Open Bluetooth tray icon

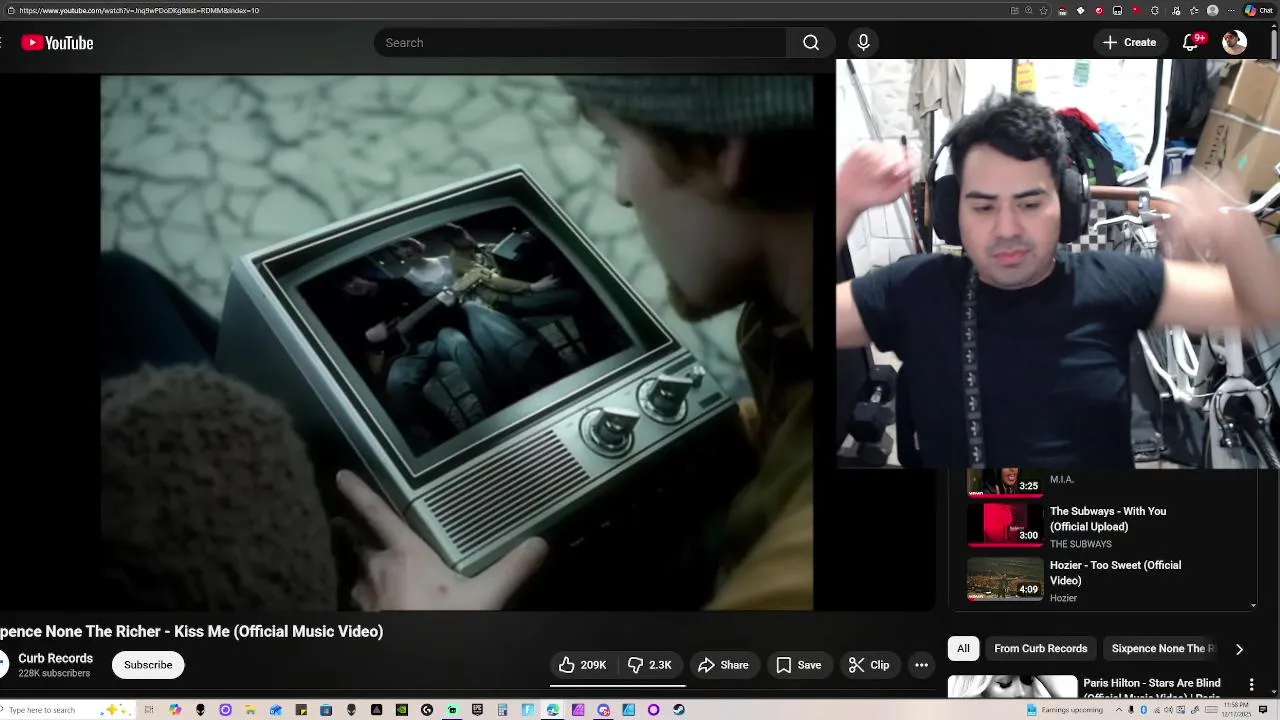click(x=1143, y=710)
